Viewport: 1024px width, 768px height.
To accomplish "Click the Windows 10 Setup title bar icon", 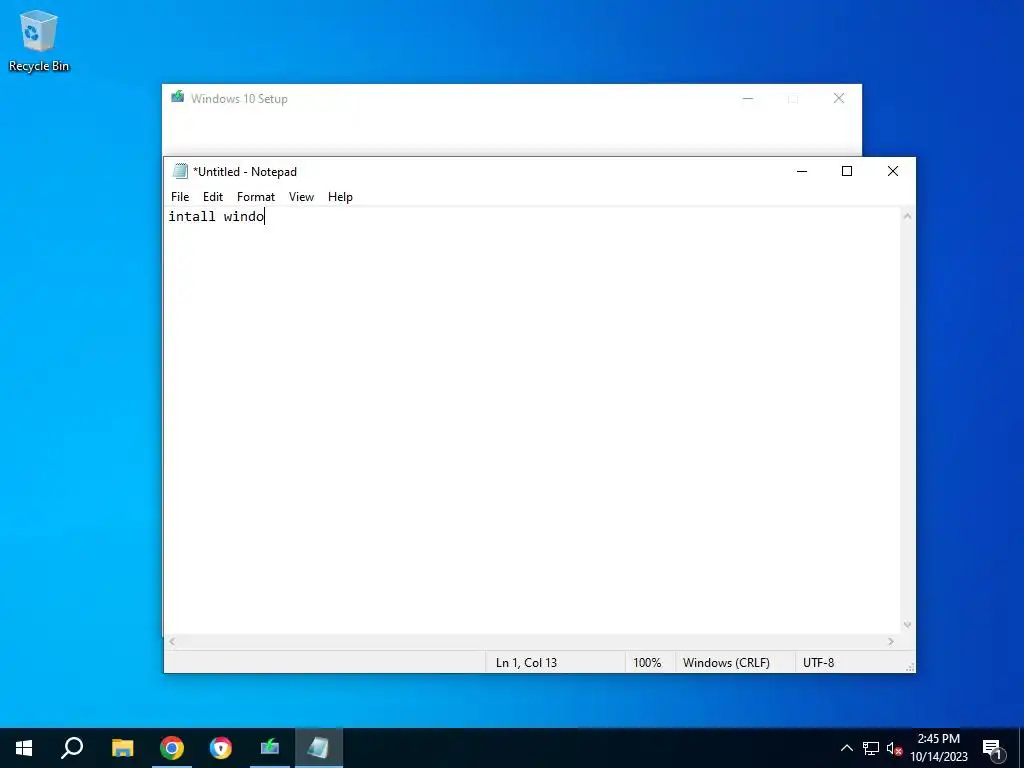I will click(178, 97).
